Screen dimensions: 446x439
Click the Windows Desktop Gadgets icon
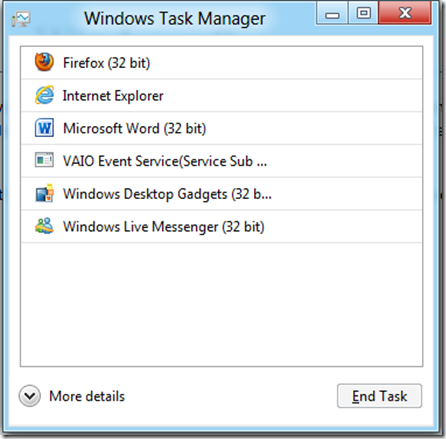pyautogui.click(x=44, y=193)
